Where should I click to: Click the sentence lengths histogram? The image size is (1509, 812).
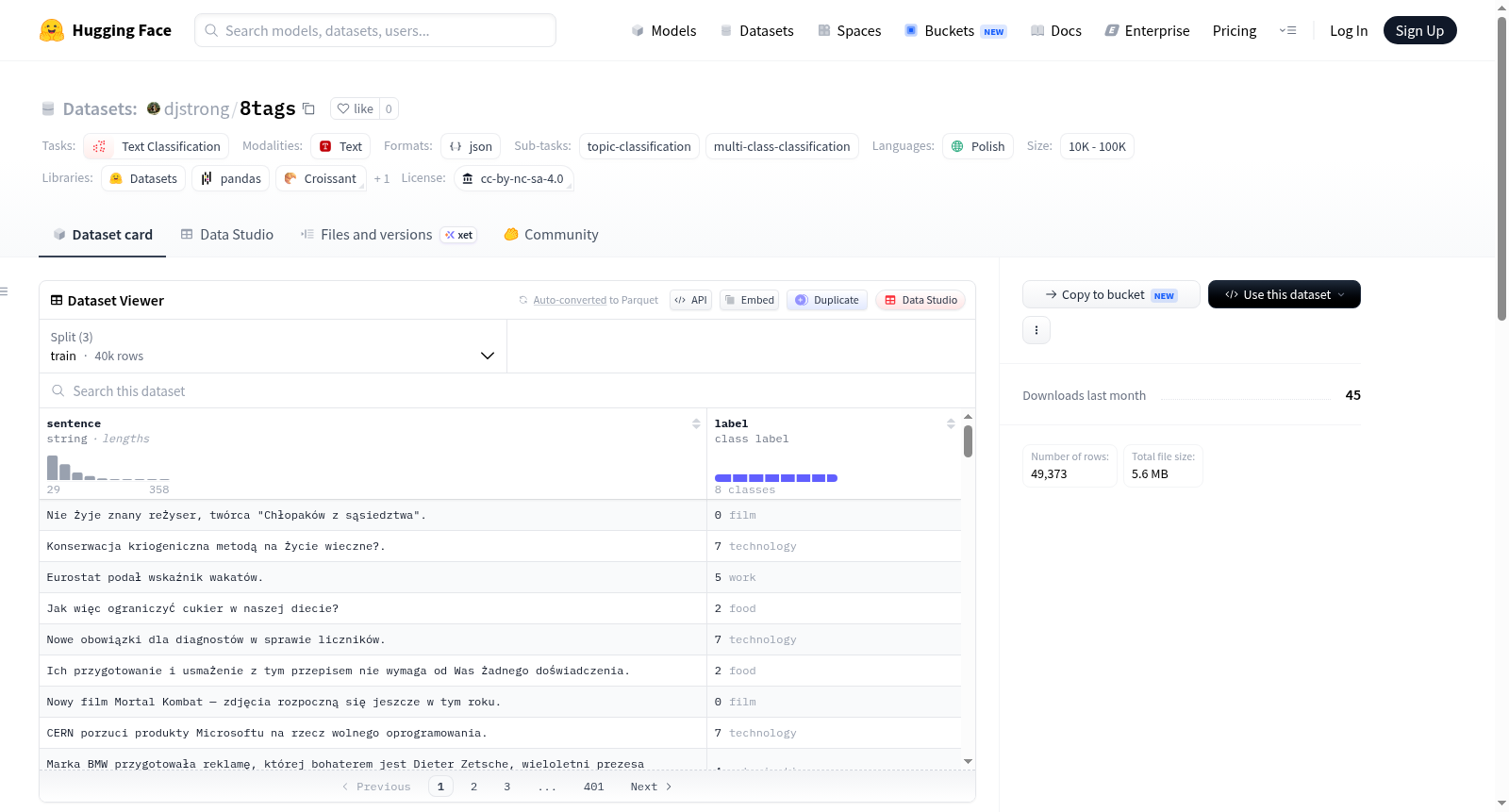108,468
